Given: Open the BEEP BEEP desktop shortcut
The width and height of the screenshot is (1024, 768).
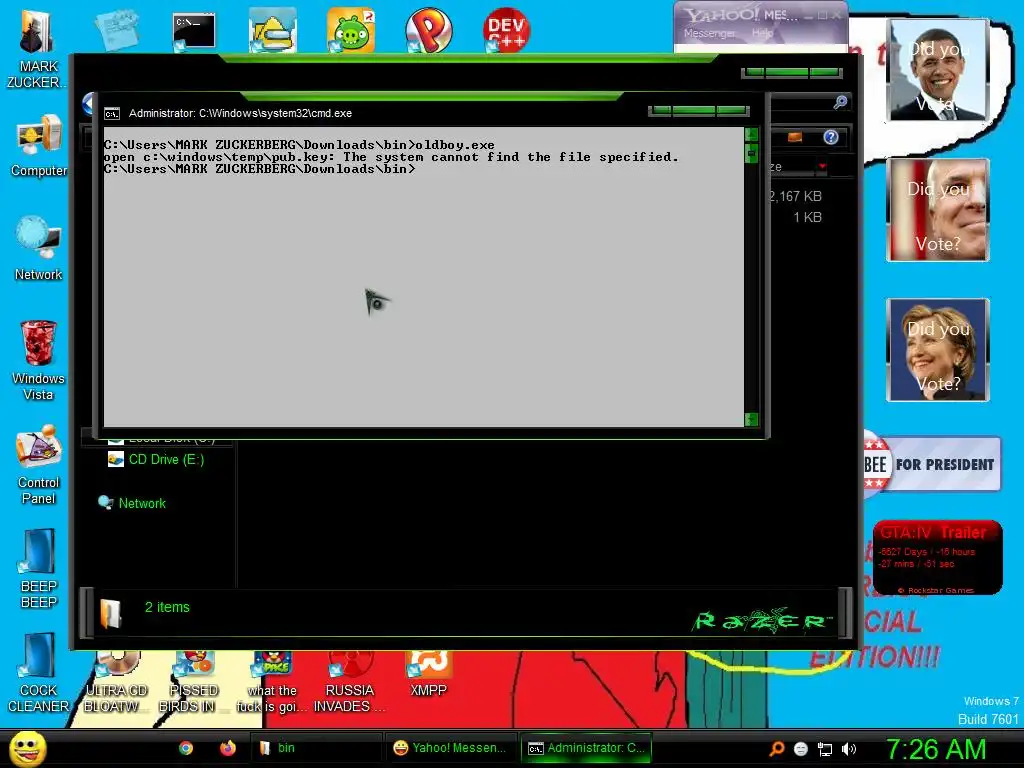Looking at the screenshot, I should coord(39,568).
